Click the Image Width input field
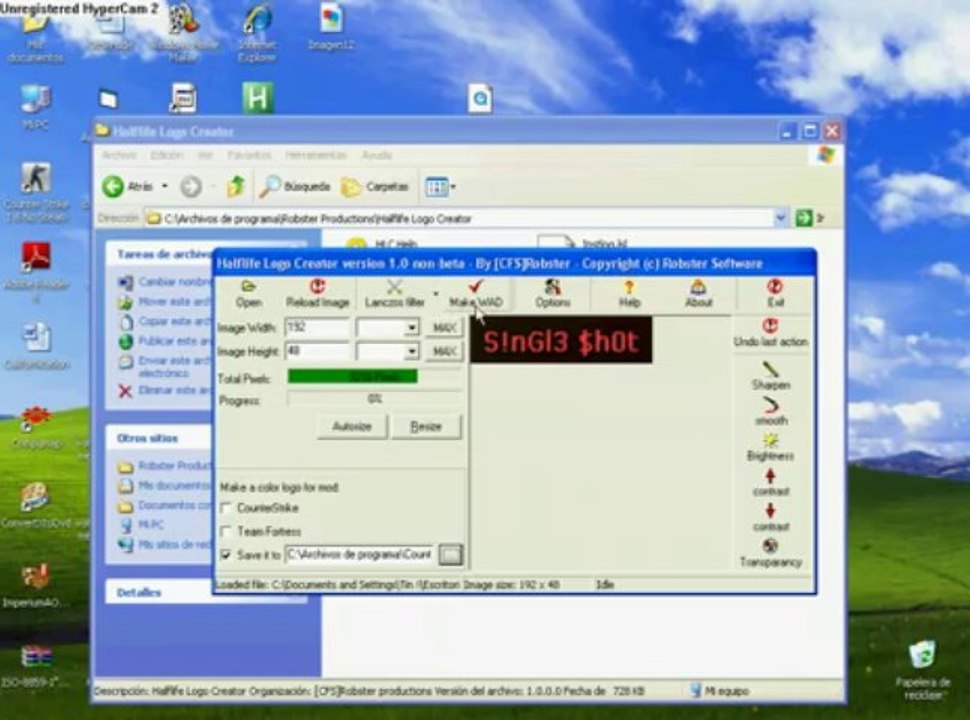This screenshot has height=720, width=970. [x=317, y=328]
